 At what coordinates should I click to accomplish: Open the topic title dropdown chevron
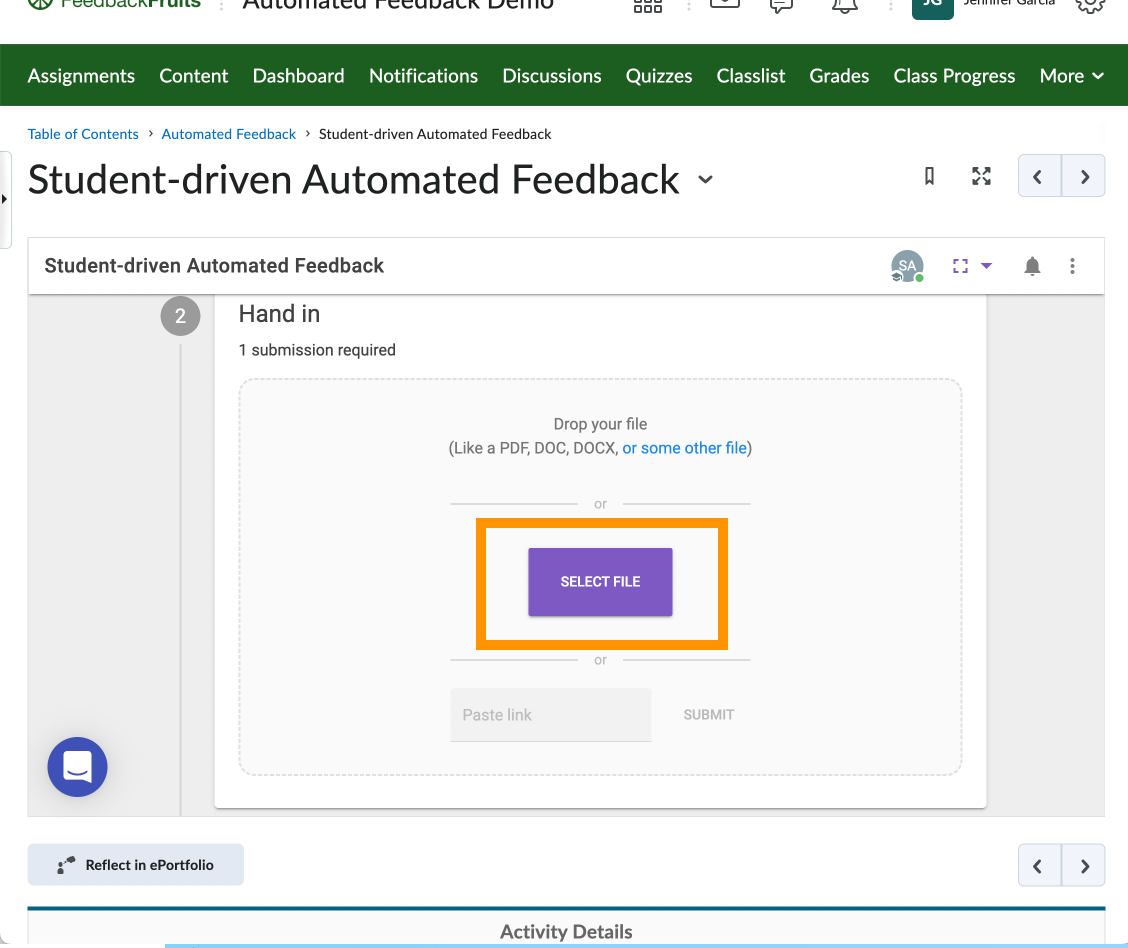(x=706, y=180)
